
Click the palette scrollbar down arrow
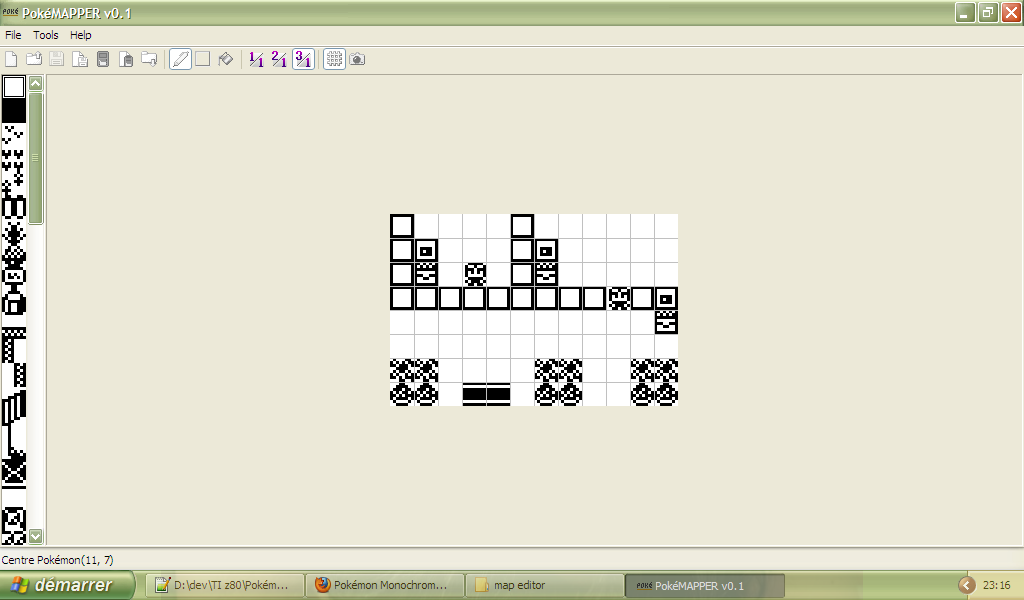pos(36,536)
